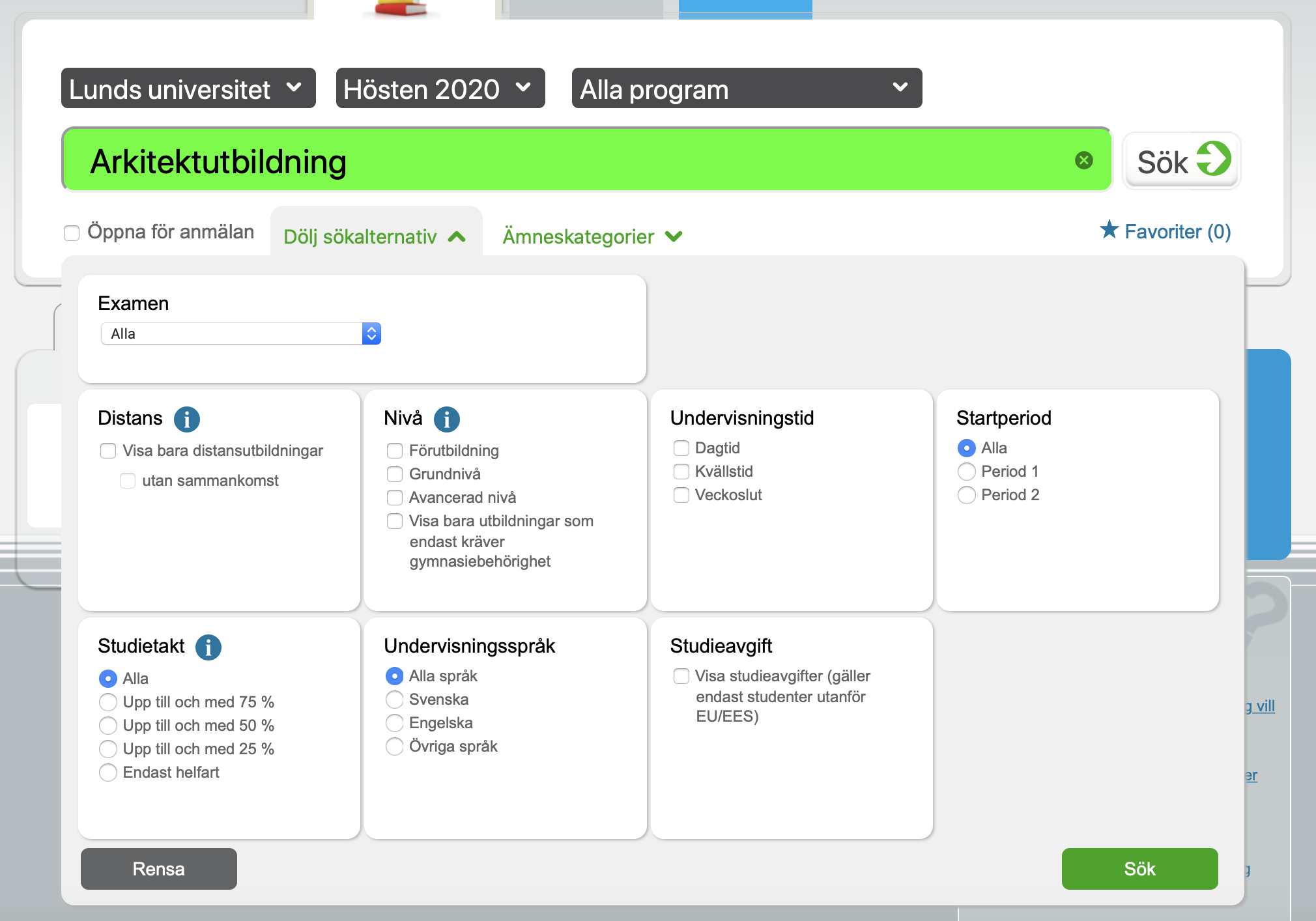Select Svenska as undervisningsspråk
Screen dimensions: 1316x921
pos(395,700)
